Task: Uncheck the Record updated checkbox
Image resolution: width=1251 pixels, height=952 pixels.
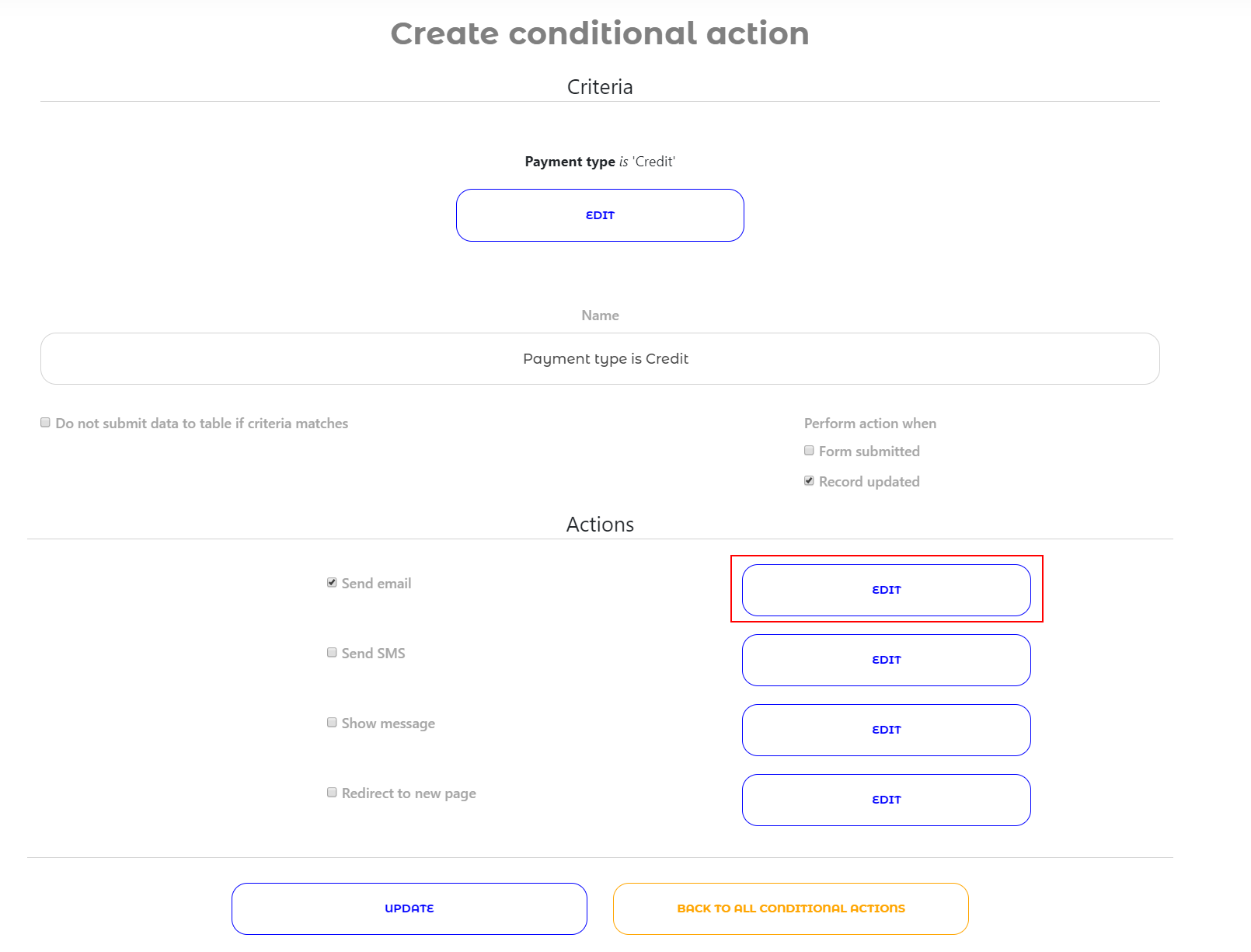Action: pos(809,481)
